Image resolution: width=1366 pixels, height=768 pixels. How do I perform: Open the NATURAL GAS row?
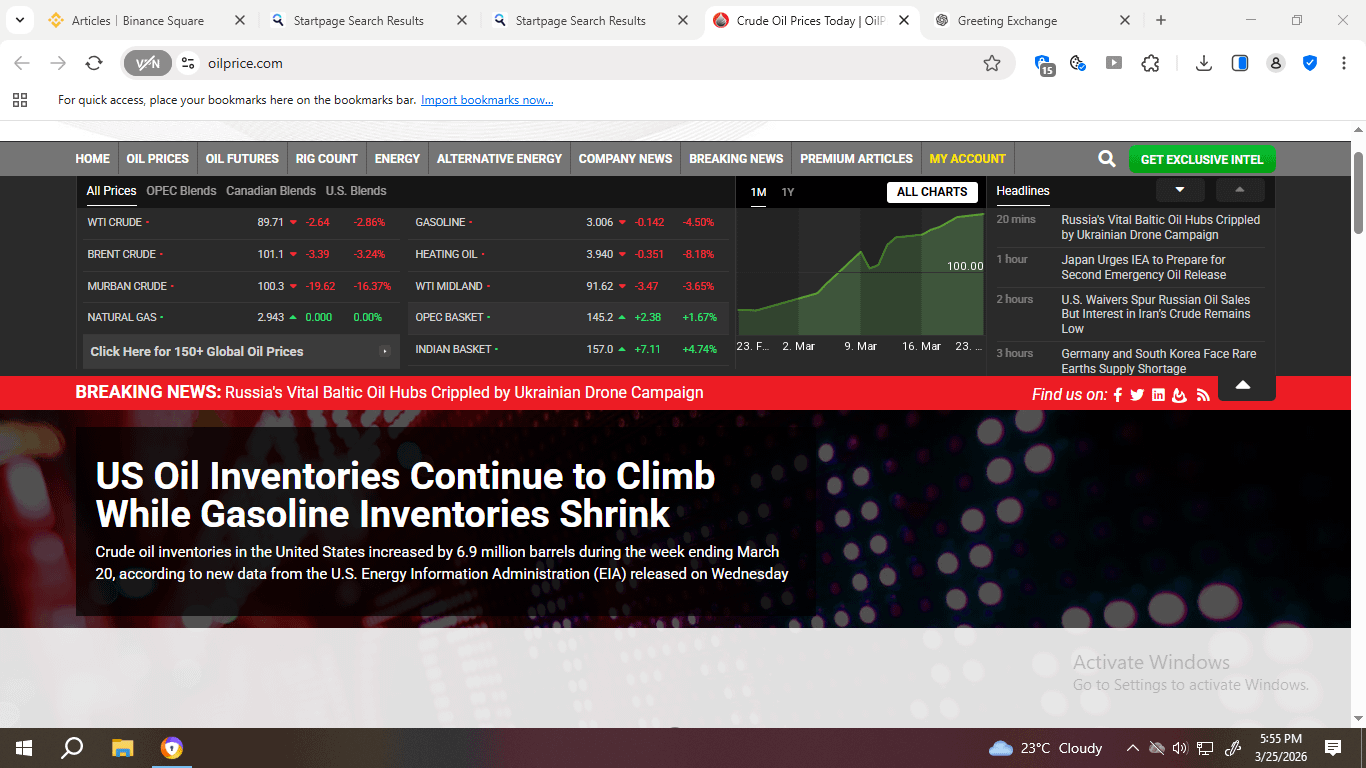pyautogui.click(x=242, y=317)
